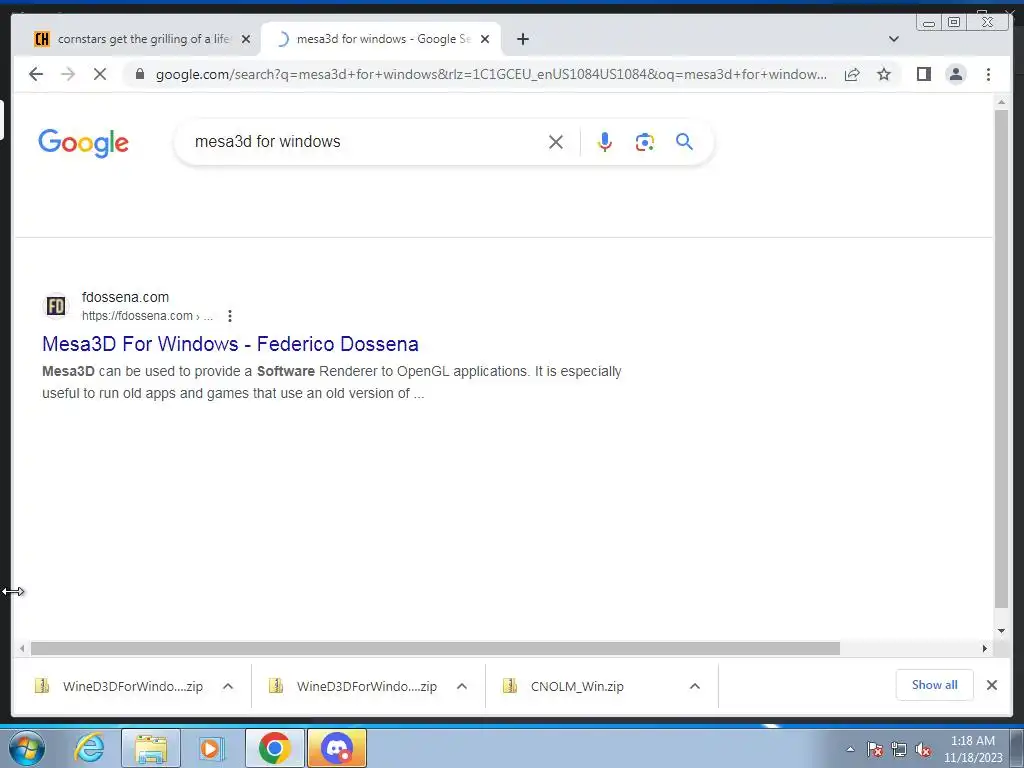Screen dimensions: 1024x768
Task: Show hidden system tray icons
Action: (x=850, y=749)
